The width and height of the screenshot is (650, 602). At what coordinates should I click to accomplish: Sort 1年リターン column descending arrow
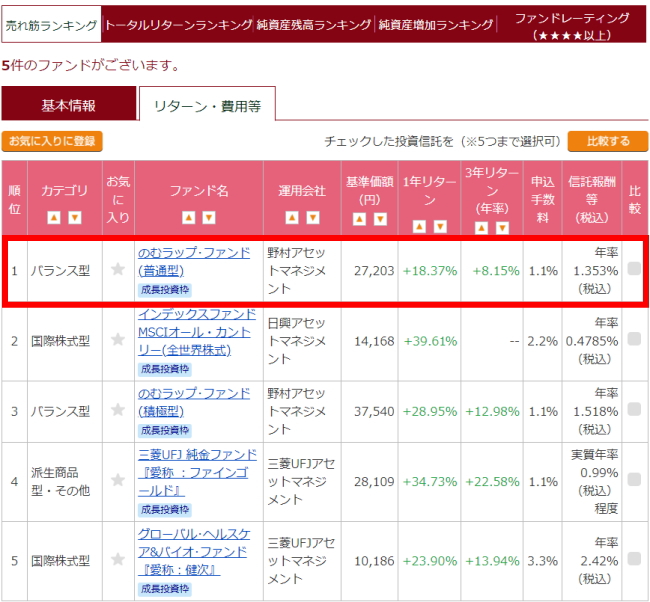click(440, 226)
